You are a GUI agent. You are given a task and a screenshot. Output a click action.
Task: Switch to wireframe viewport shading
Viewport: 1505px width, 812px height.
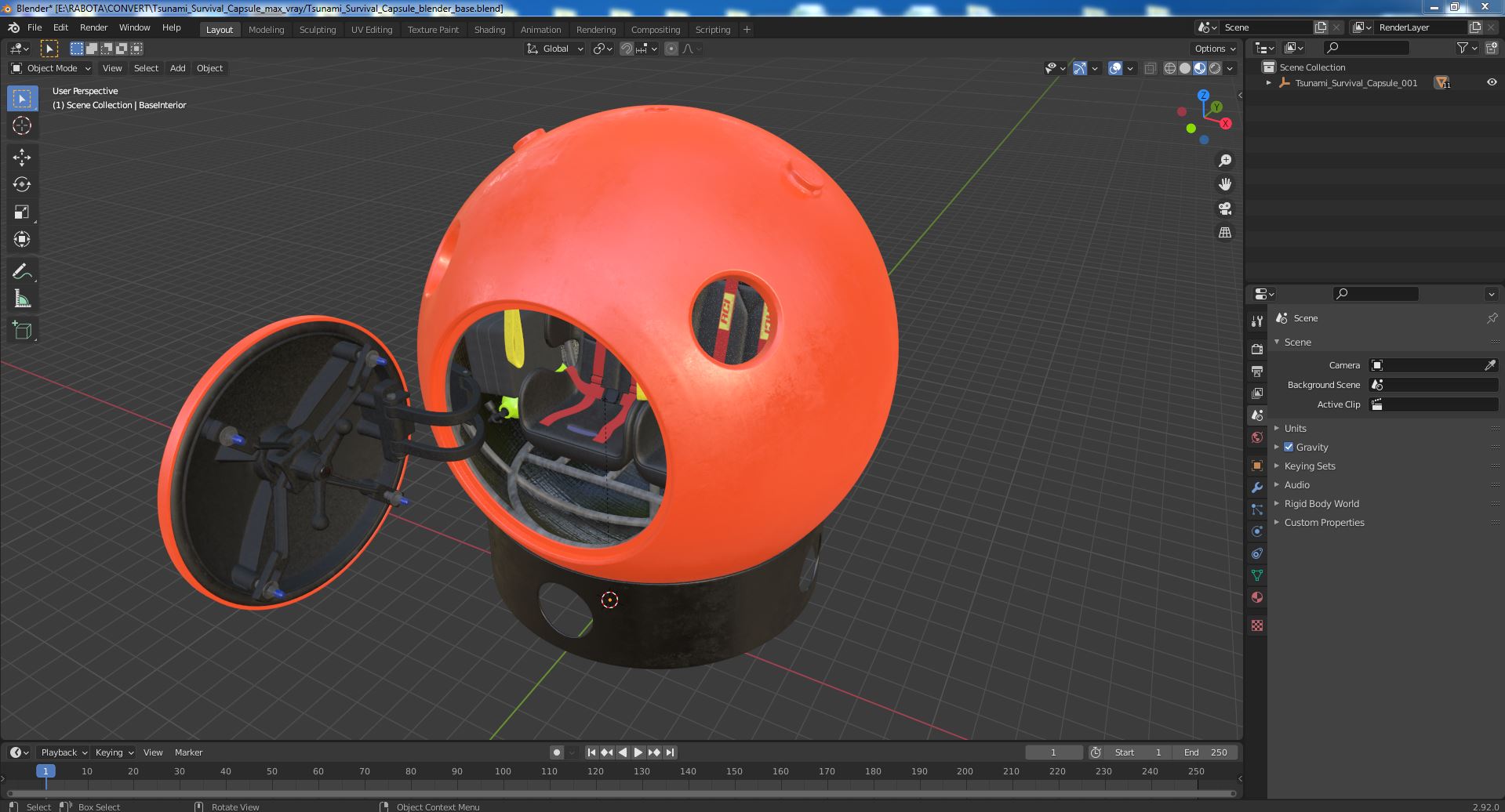[x=1170, y=68]
